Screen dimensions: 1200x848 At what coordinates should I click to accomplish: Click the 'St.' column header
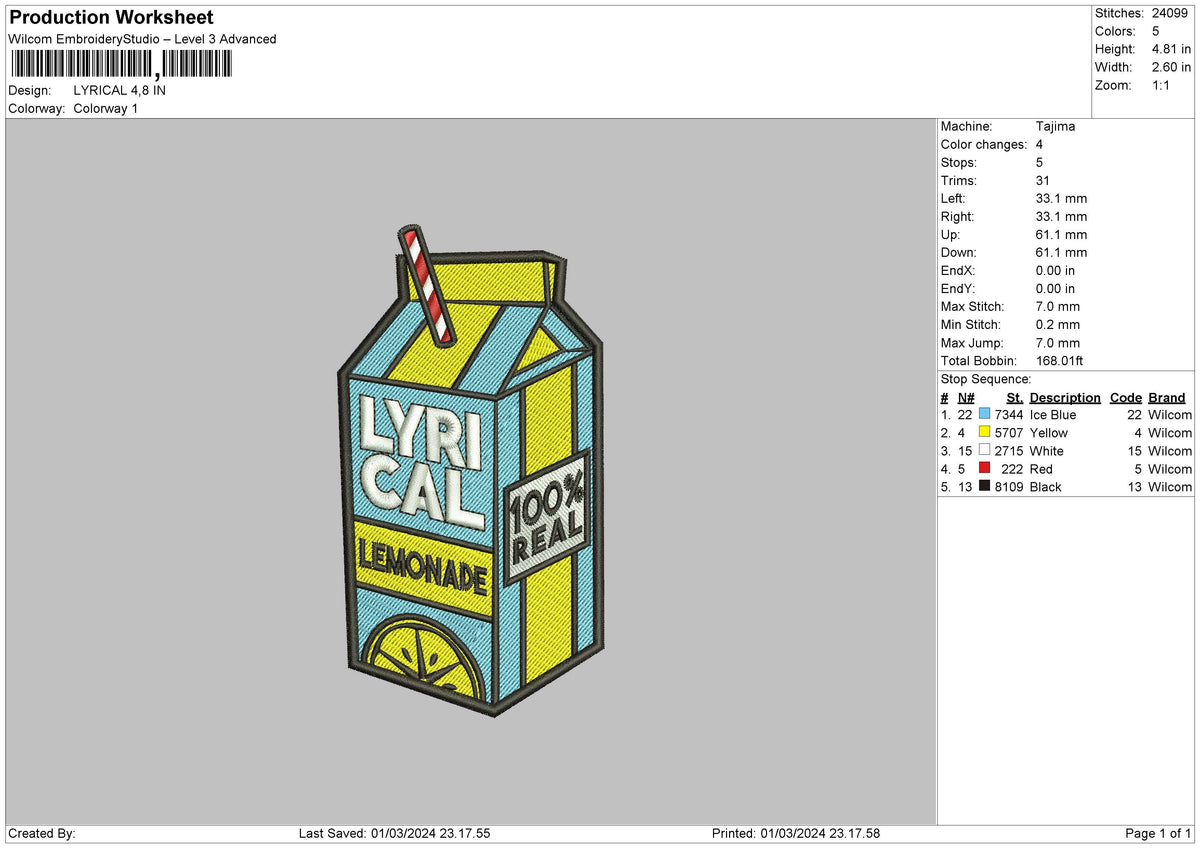point(1015,397)
